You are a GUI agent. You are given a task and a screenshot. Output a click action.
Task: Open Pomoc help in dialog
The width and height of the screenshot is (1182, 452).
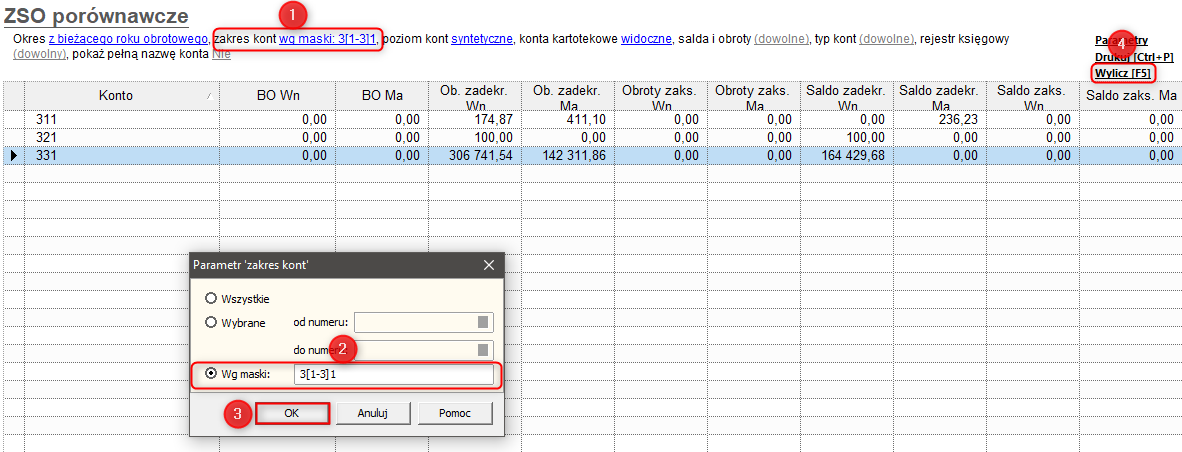tap(455, 414)
